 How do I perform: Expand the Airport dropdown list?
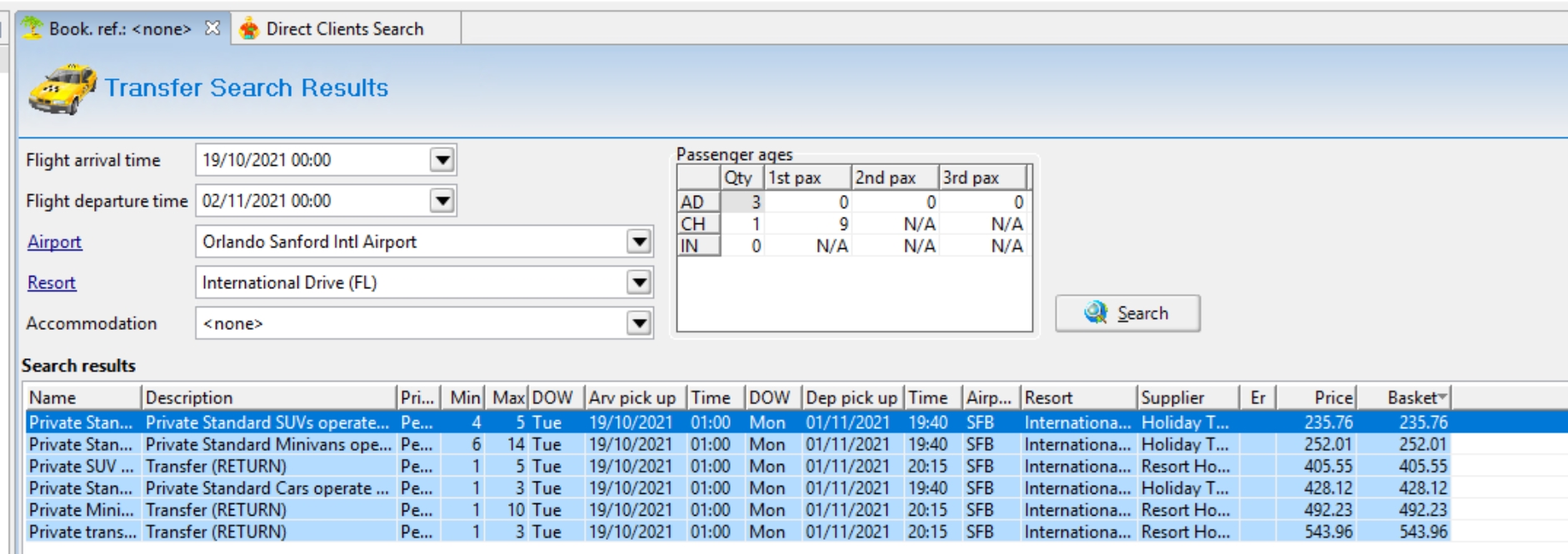[639, 242]
